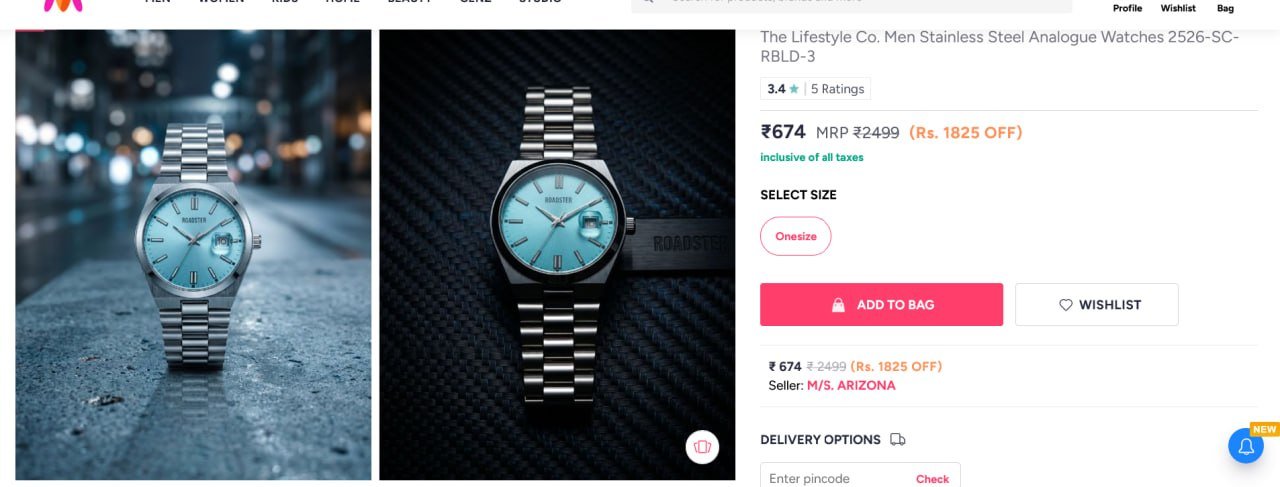
Task: Open the watch photo on the carbon fiber background
Action: click(x=557, y=254)
